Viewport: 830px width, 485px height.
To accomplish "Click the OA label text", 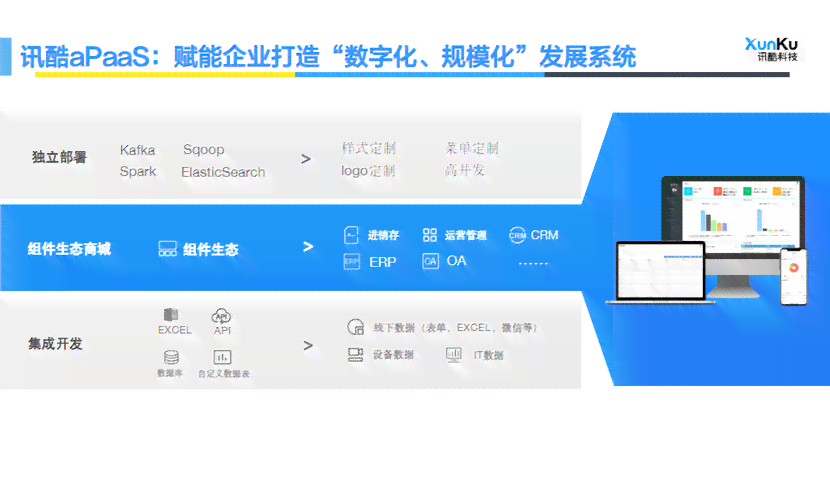I will (x=457, y=261).
